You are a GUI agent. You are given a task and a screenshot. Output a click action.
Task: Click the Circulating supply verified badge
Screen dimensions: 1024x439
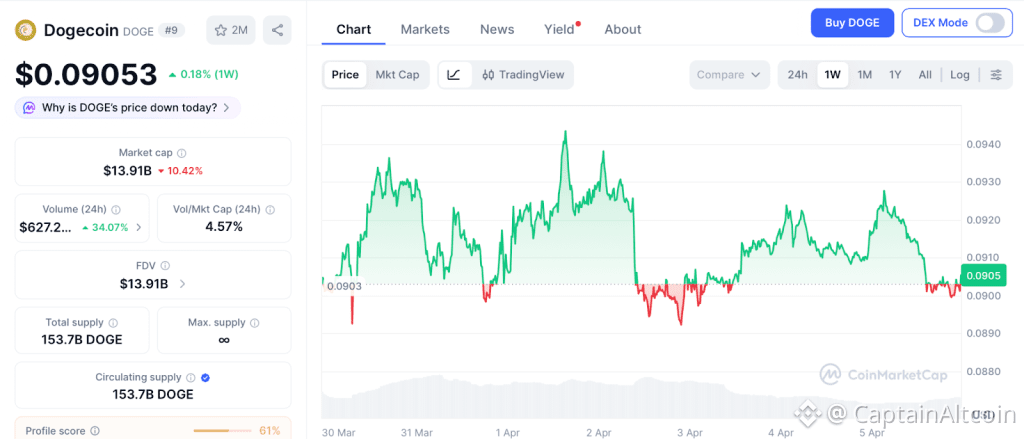[x=205, y=377]
